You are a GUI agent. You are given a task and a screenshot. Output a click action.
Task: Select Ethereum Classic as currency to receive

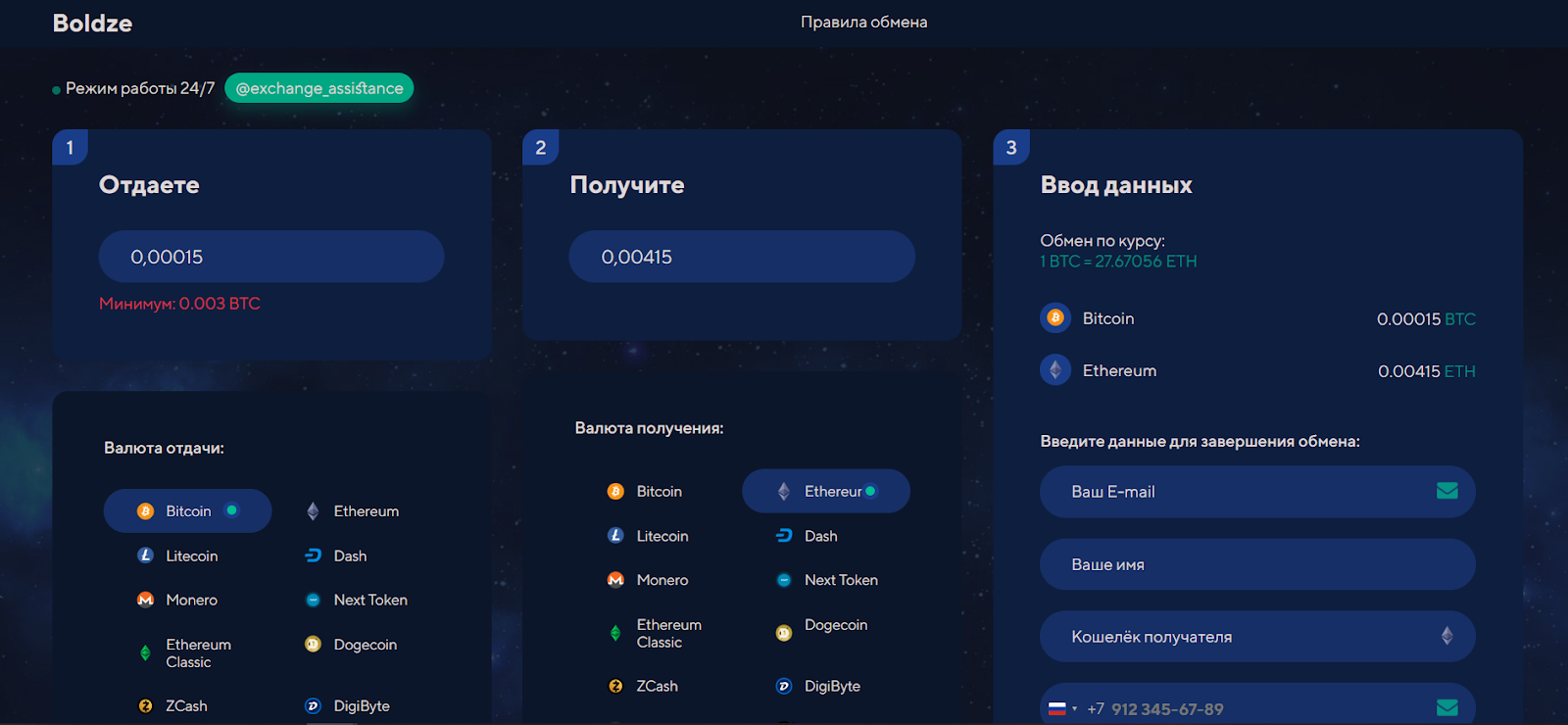(x=655, y=633)
